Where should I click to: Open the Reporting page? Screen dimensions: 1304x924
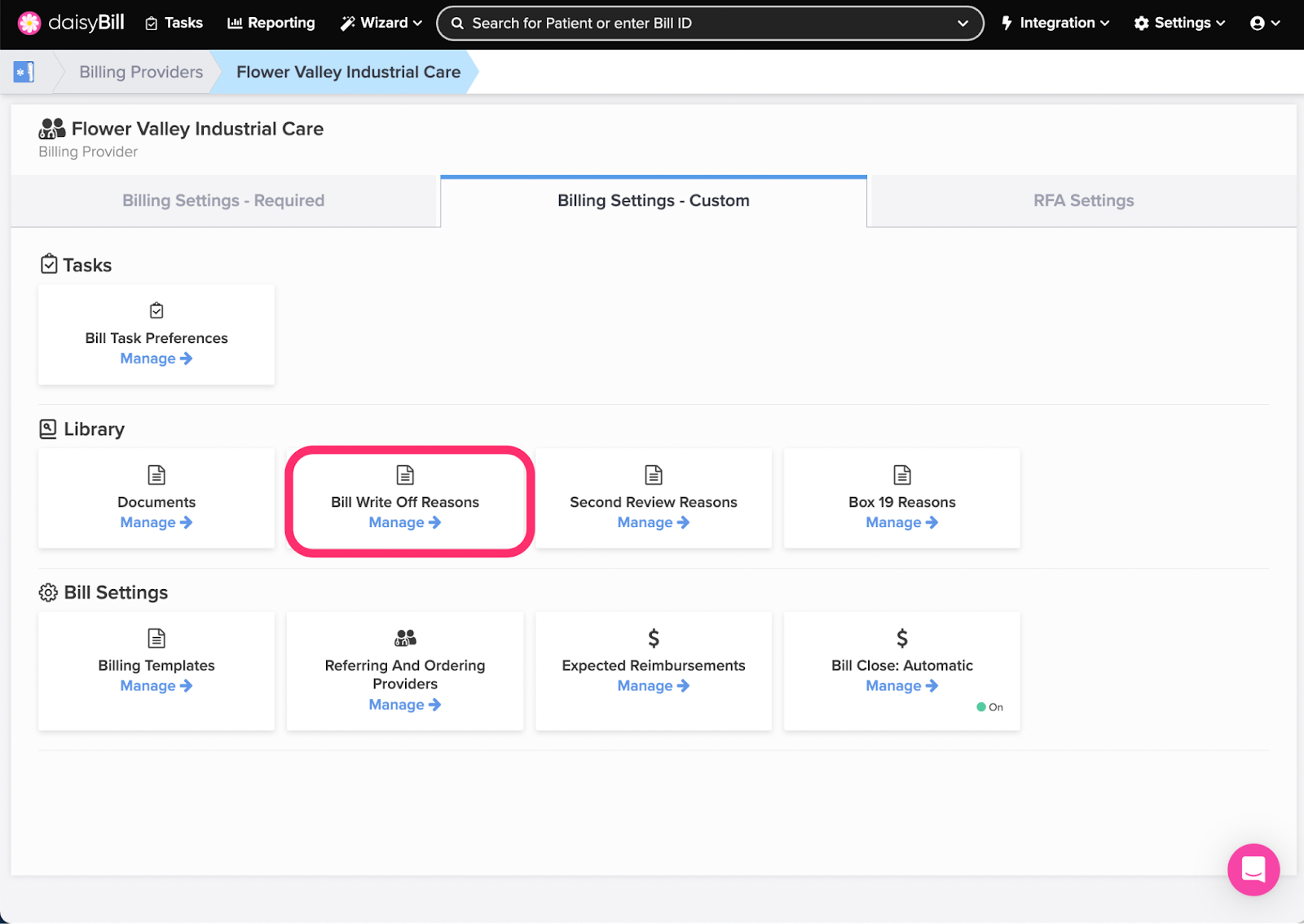point(271,23)
